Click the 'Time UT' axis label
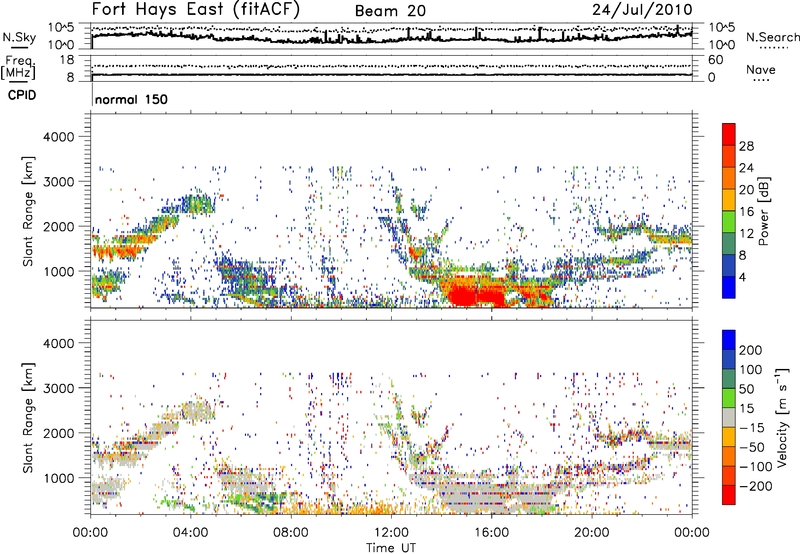Image resolution: width=800 pixels, height=554 pixels. tap(391, 548)
